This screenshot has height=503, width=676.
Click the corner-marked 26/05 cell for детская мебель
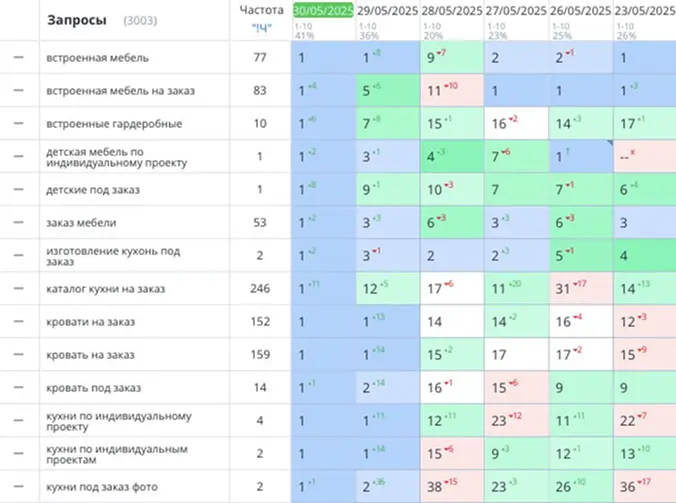point(581,156)
